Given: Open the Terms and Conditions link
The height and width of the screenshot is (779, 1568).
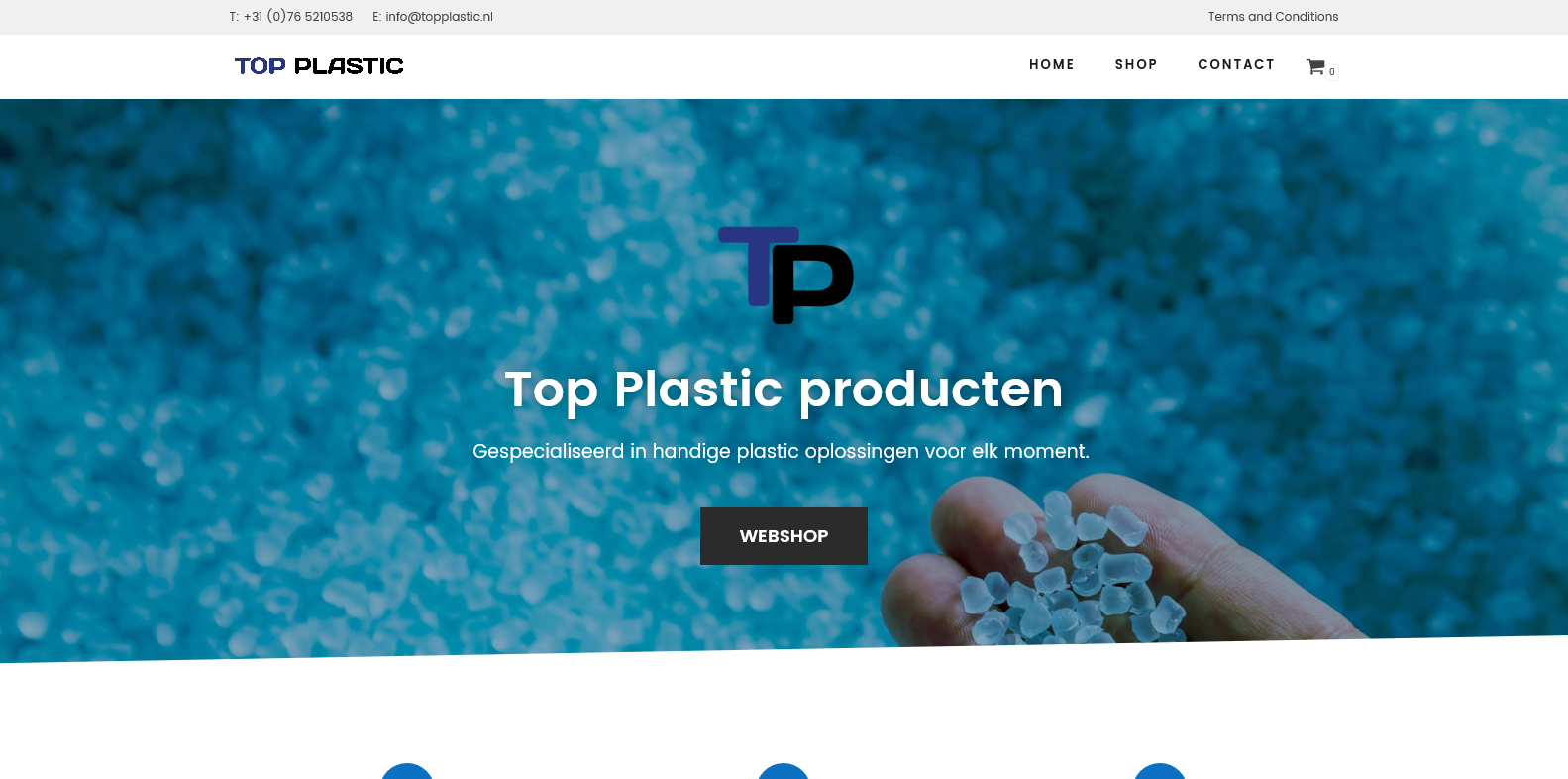Looking at the screenshot, I should (x=1273, y=17).
